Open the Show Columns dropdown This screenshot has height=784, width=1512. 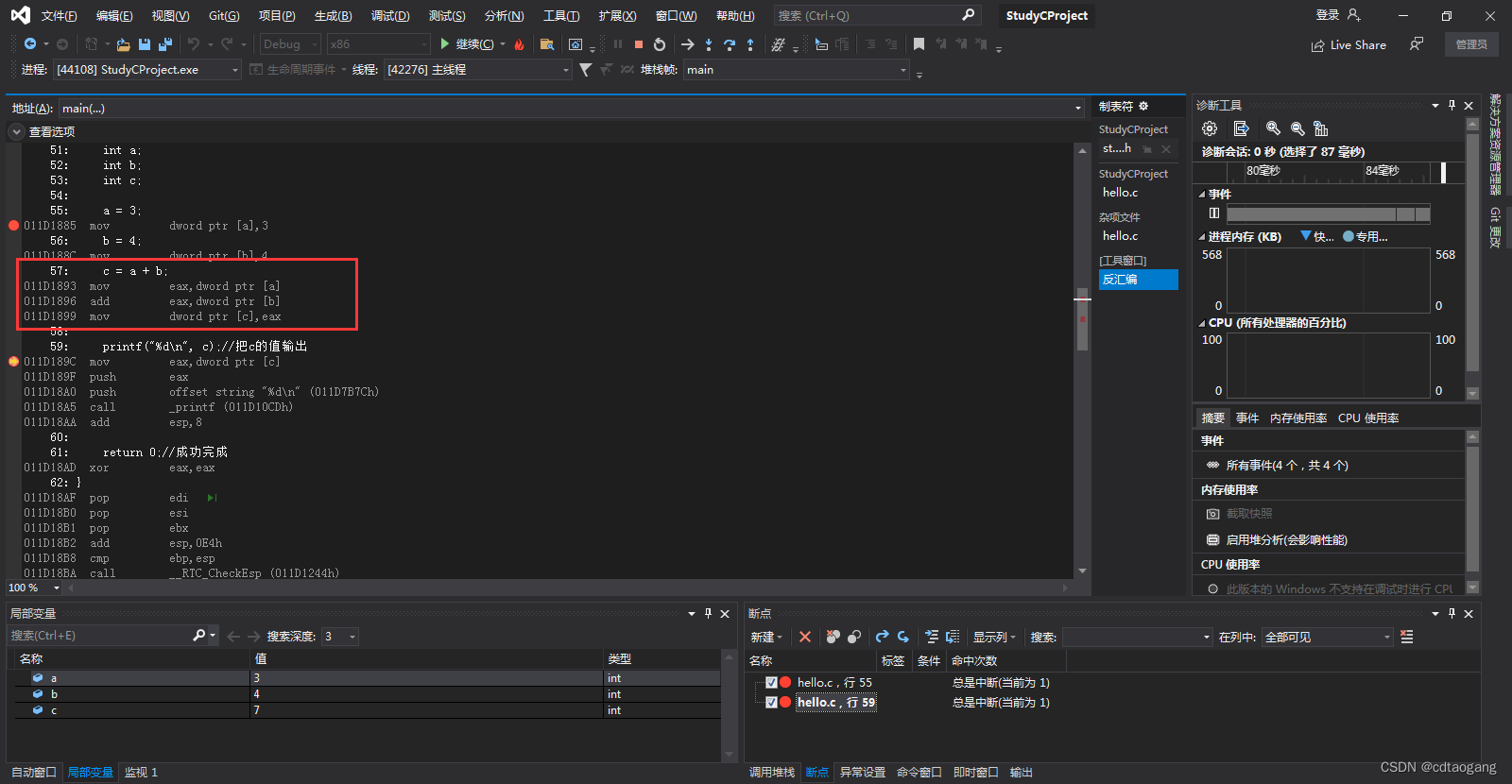[x=993, y=637]
